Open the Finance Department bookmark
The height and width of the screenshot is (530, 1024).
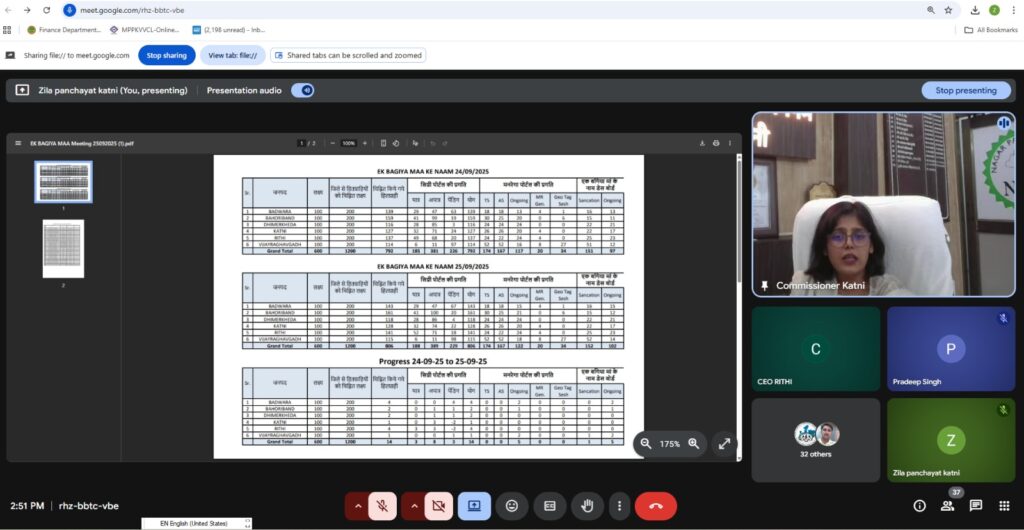(x=63, y=30)
